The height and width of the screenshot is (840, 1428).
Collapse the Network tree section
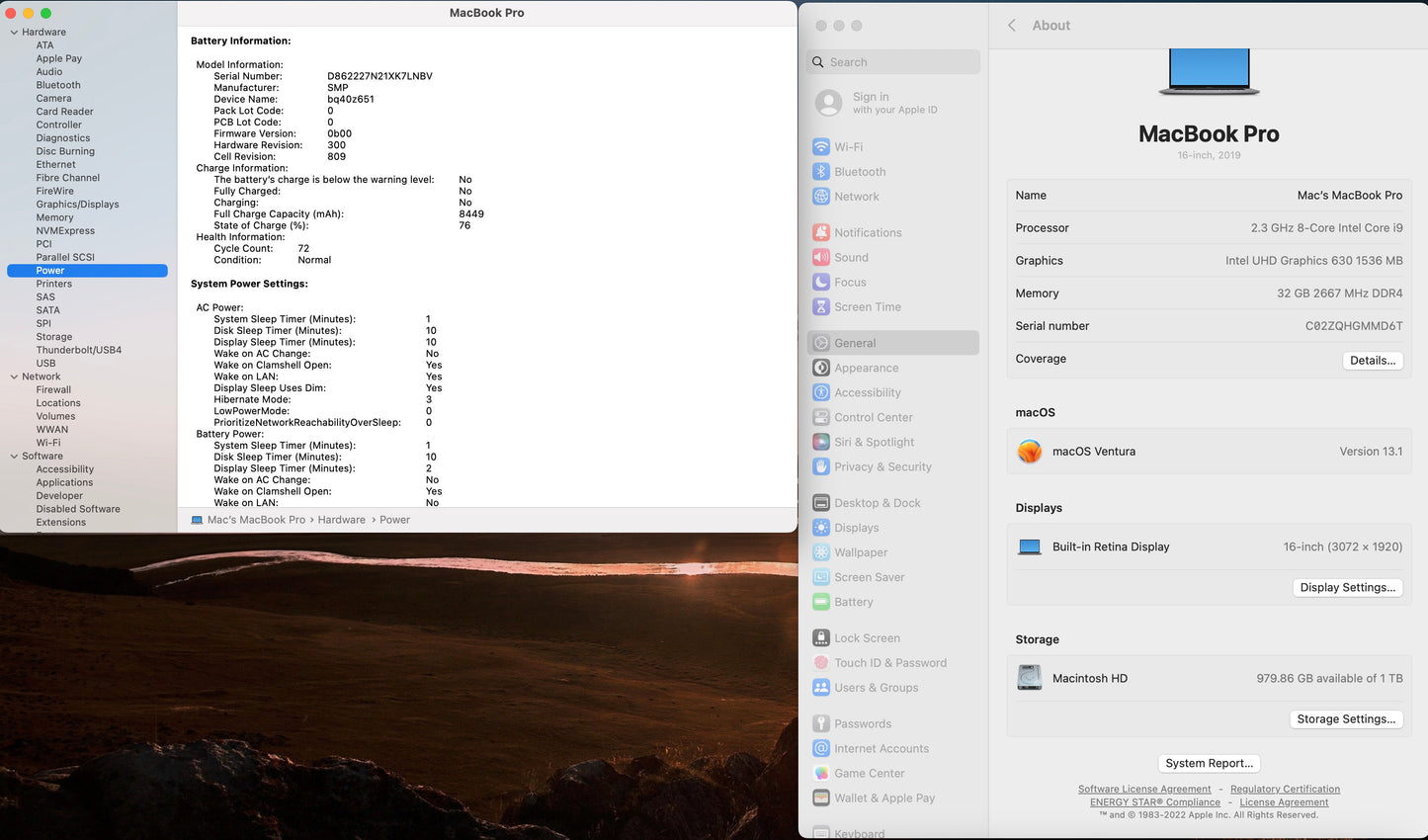click(x=14, y=377)
